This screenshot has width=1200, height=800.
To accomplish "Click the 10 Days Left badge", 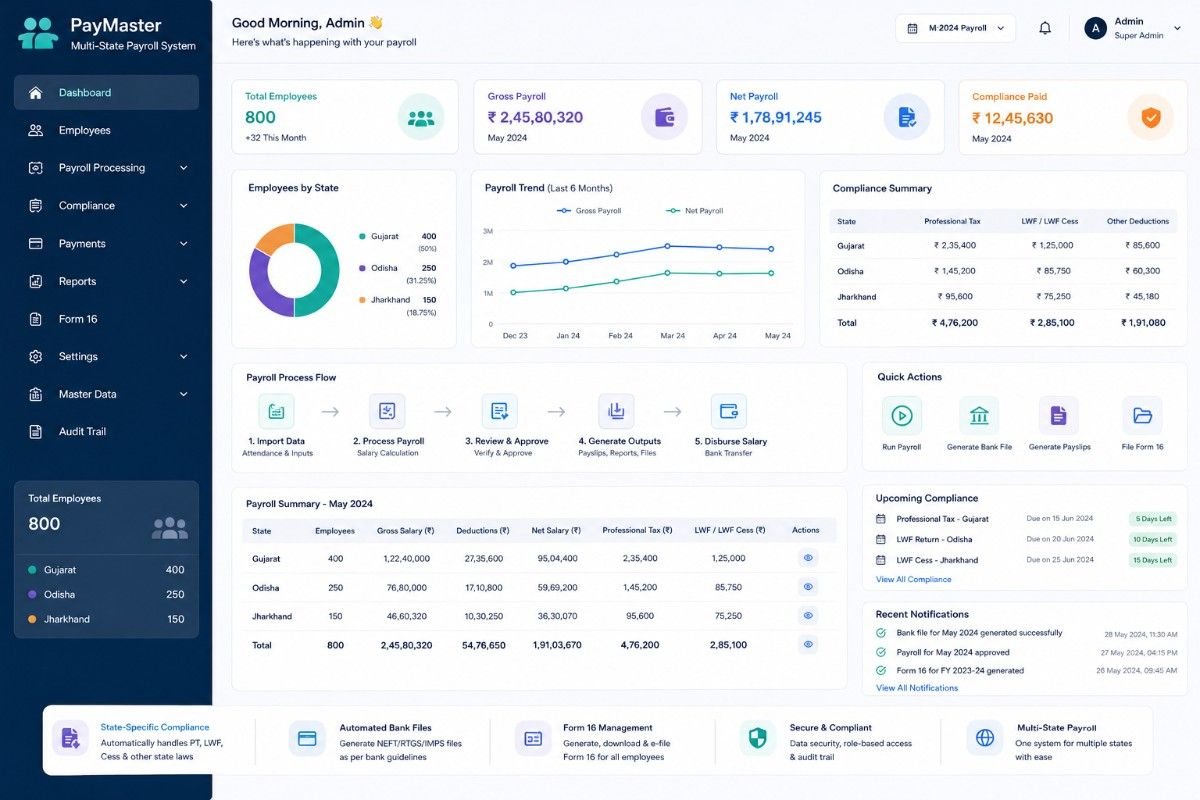I will pos(1152,540).
